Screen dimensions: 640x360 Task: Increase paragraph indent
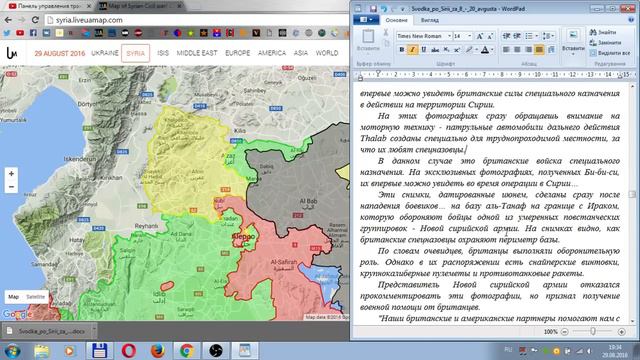pyautogui.click(x=517, y=36)
